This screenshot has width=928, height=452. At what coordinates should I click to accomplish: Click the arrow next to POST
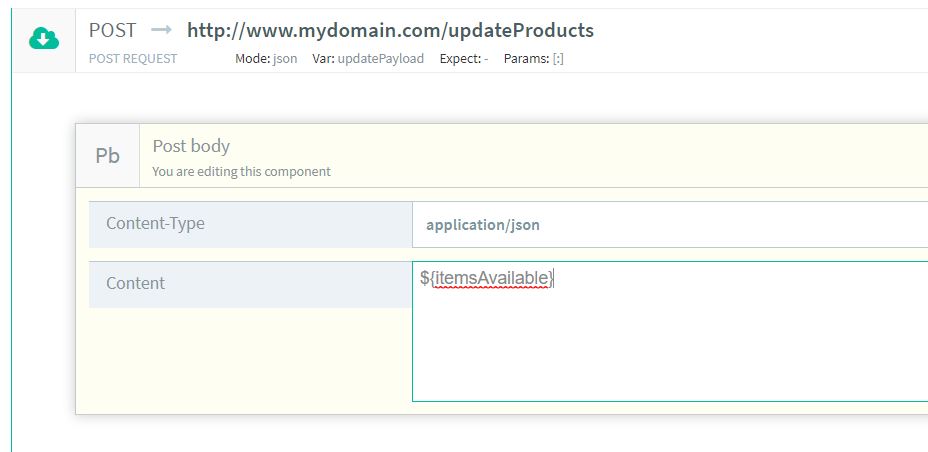click(161, 30)
